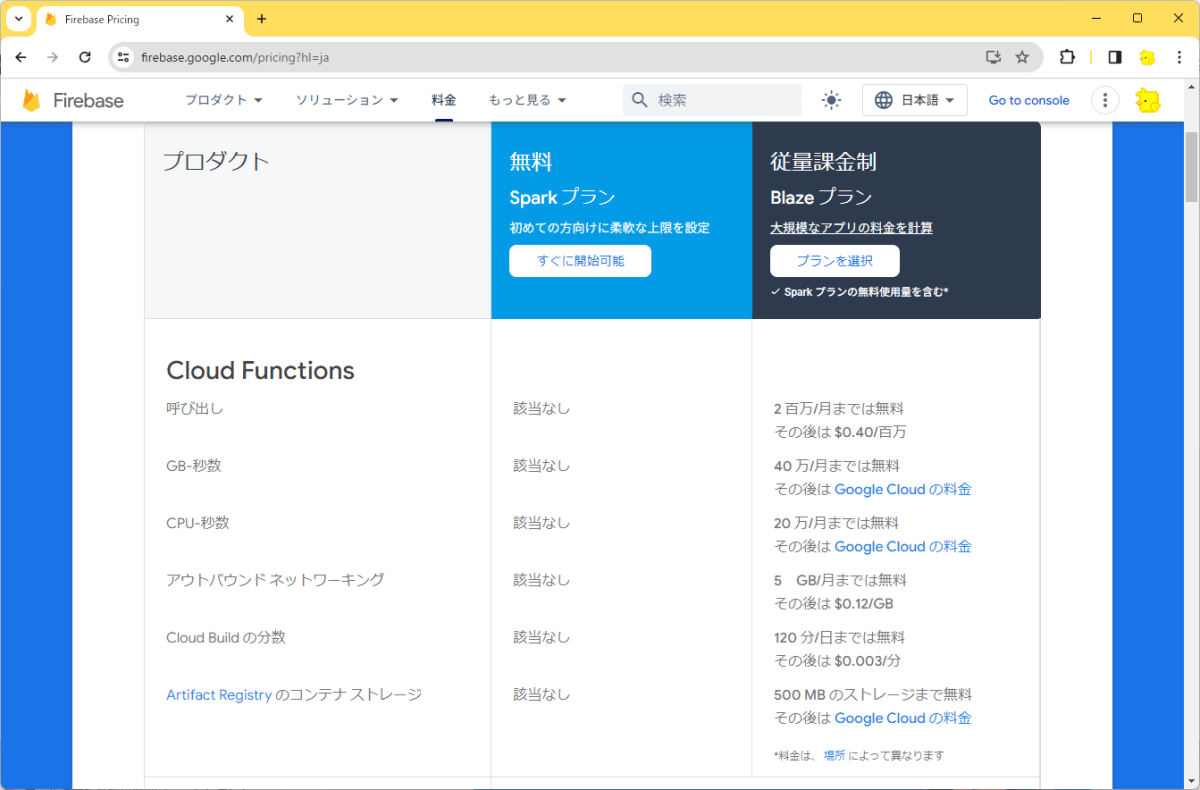Click the Blaze プラン heading

(x=821, y=197)
